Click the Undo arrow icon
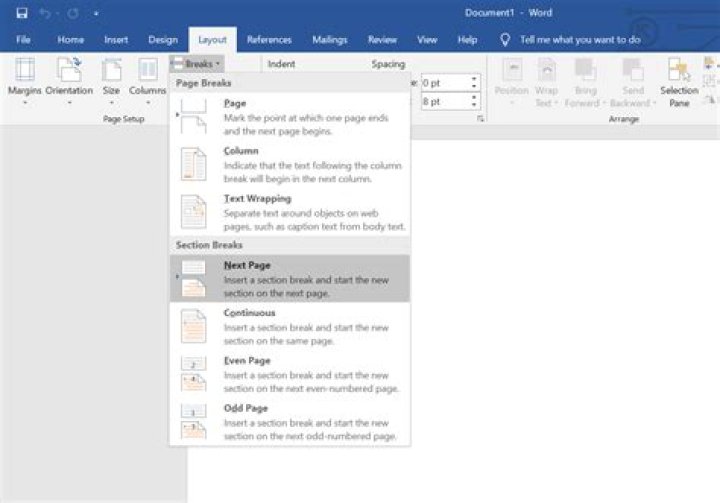 click(x=45, y=13)
